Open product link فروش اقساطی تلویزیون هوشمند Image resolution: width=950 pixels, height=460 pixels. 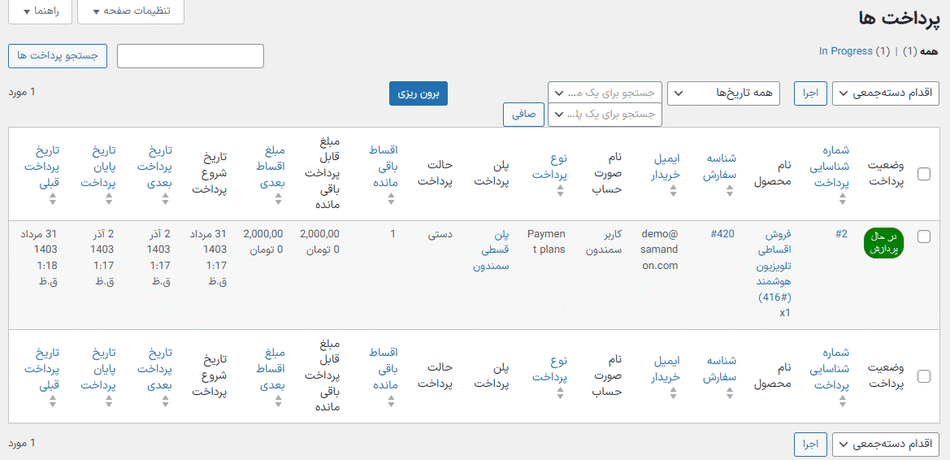coord(776,265)
